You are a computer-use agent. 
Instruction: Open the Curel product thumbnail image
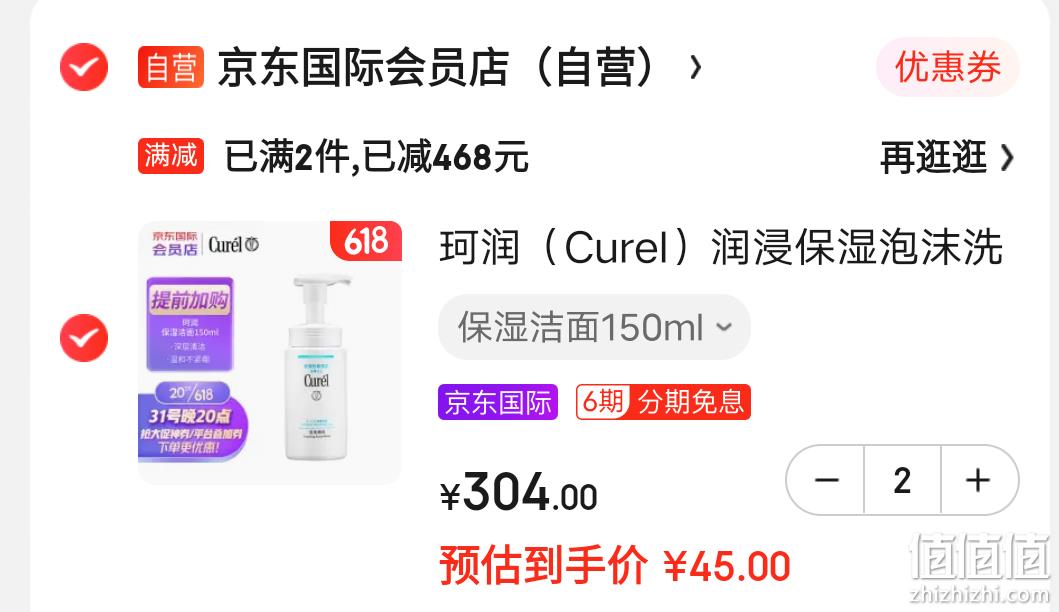269,353
